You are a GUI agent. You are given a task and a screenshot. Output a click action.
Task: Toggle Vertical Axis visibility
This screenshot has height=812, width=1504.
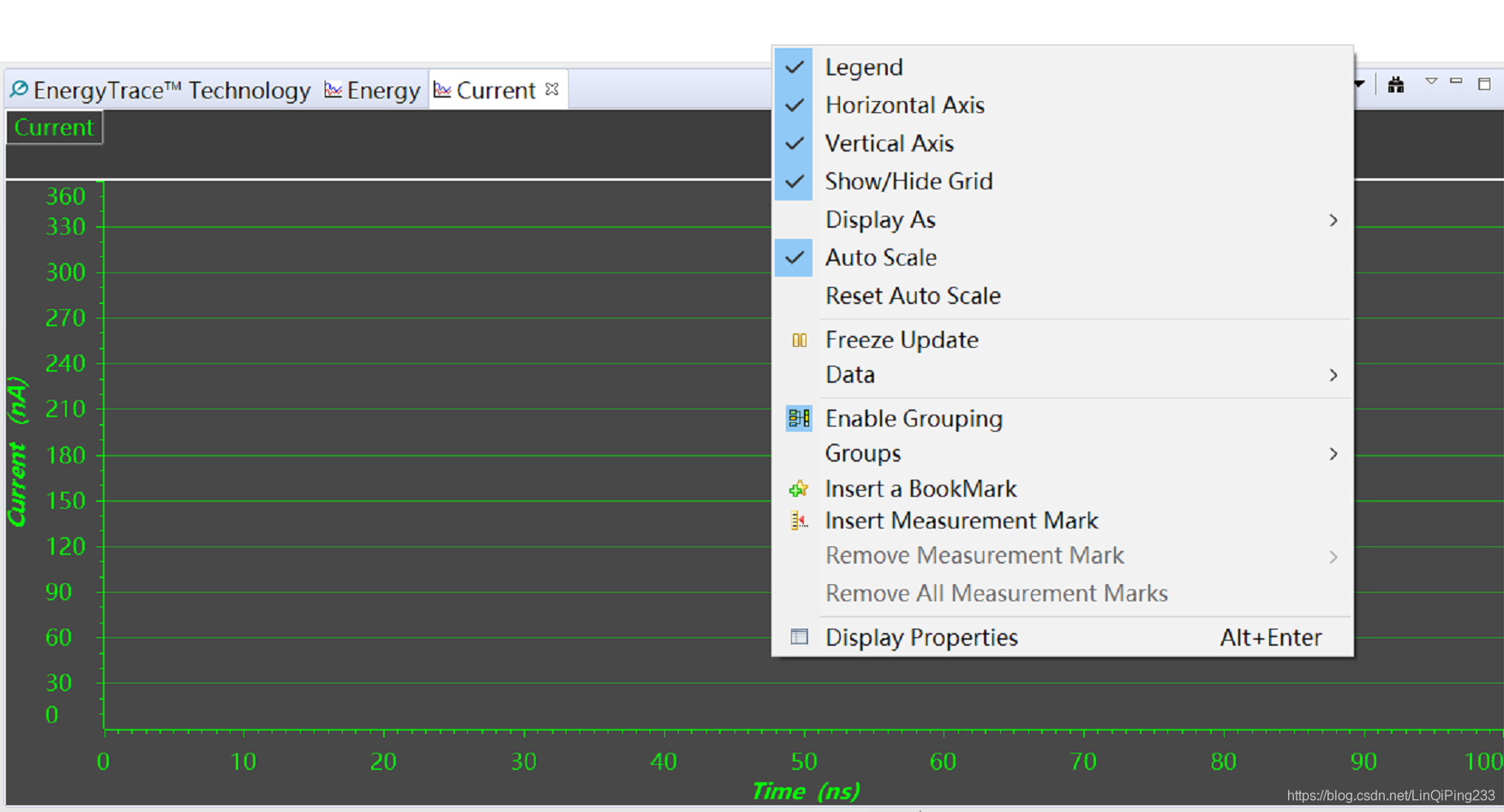(1063, 143)
